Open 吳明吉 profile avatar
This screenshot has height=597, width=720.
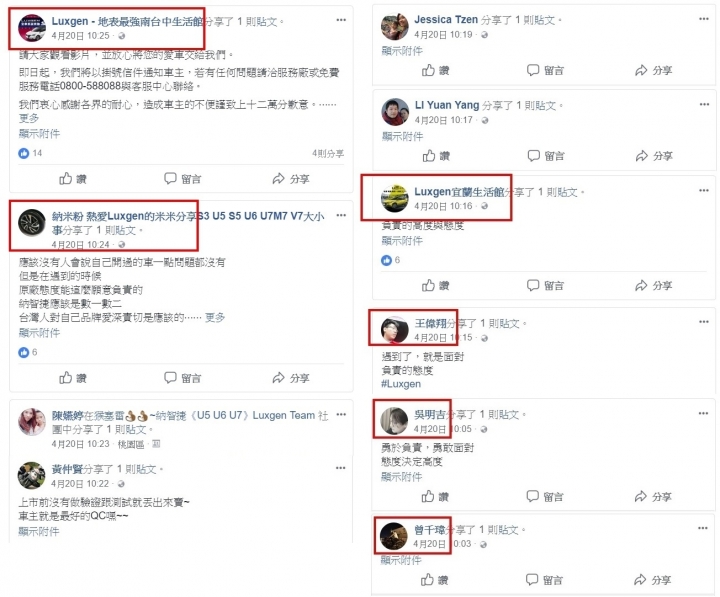coord(394,421)
